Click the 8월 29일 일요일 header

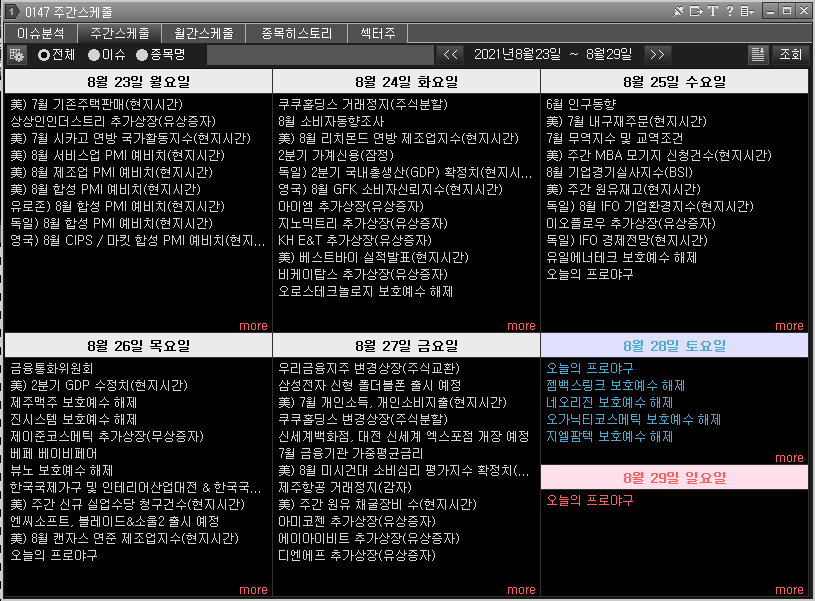pos(674,478)
